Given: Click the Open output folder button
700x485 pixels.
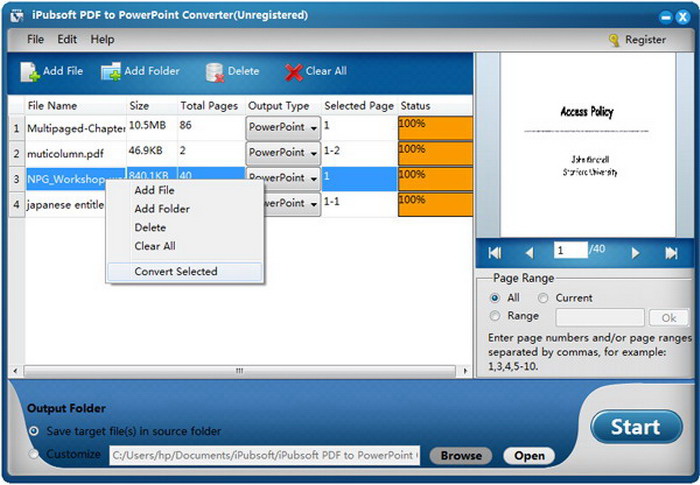Looking at the screenshot, I should click(x=529, y=456).
